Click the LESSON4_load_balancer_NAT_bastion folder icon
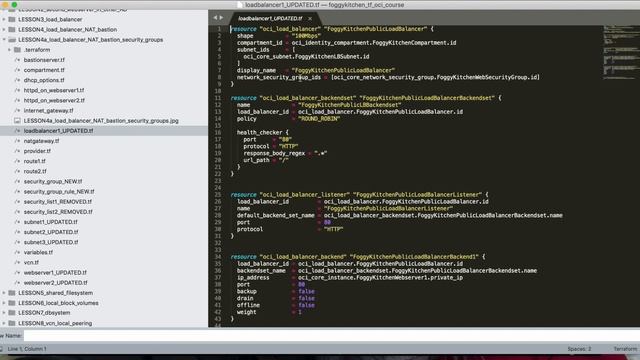Screen dimensions: 640x360 12,29
